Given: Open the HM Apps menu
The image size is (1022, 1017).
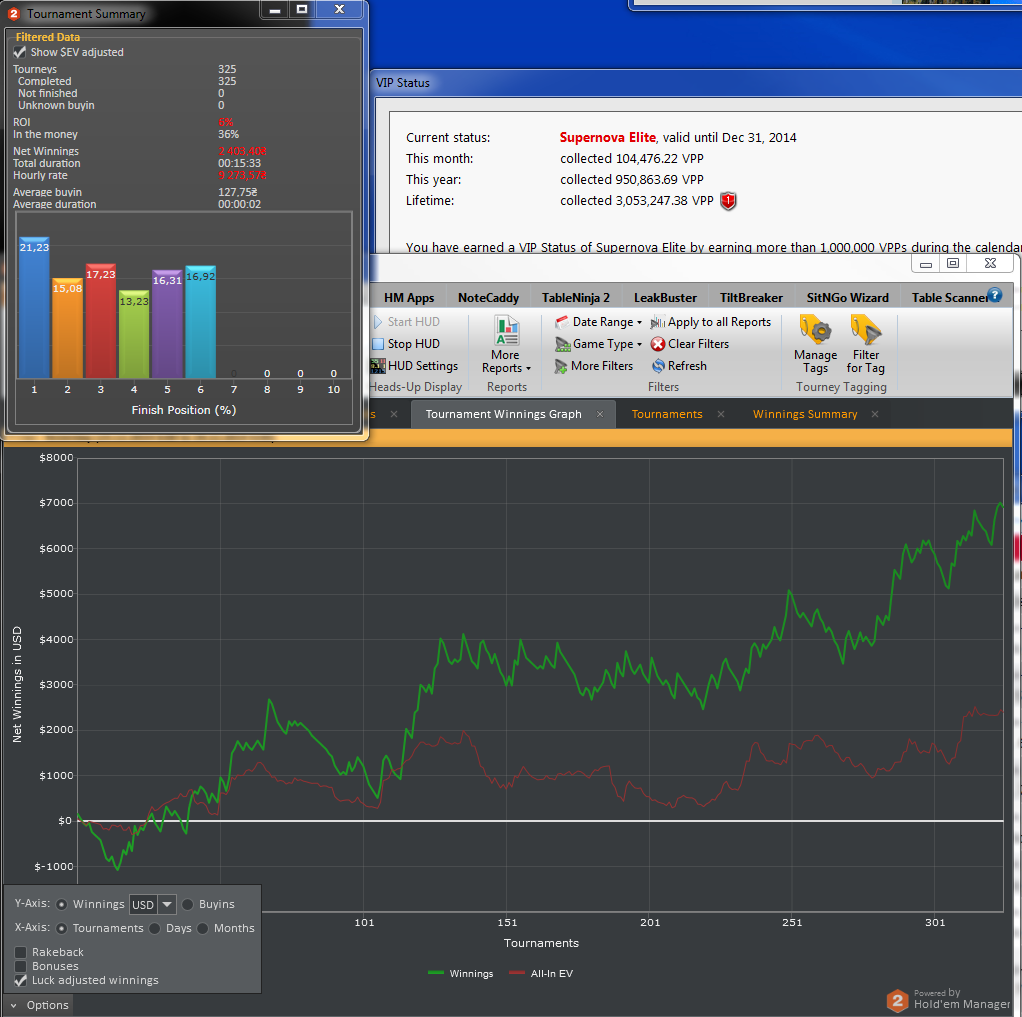Looking at the screenshot, I should pyautogui.click(x=409, y=298).
